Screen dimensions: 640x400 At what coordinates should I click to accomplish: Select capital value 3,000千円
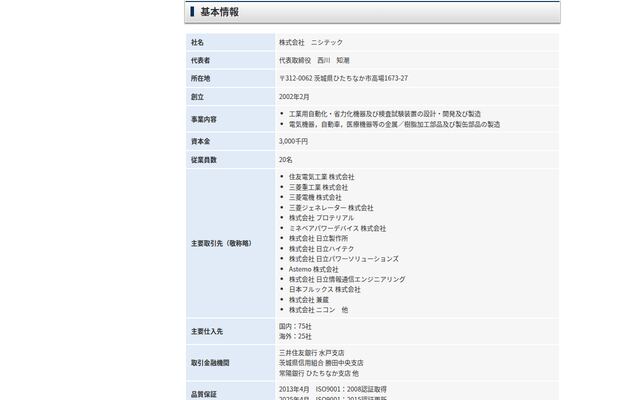click(x=293, y=142)
